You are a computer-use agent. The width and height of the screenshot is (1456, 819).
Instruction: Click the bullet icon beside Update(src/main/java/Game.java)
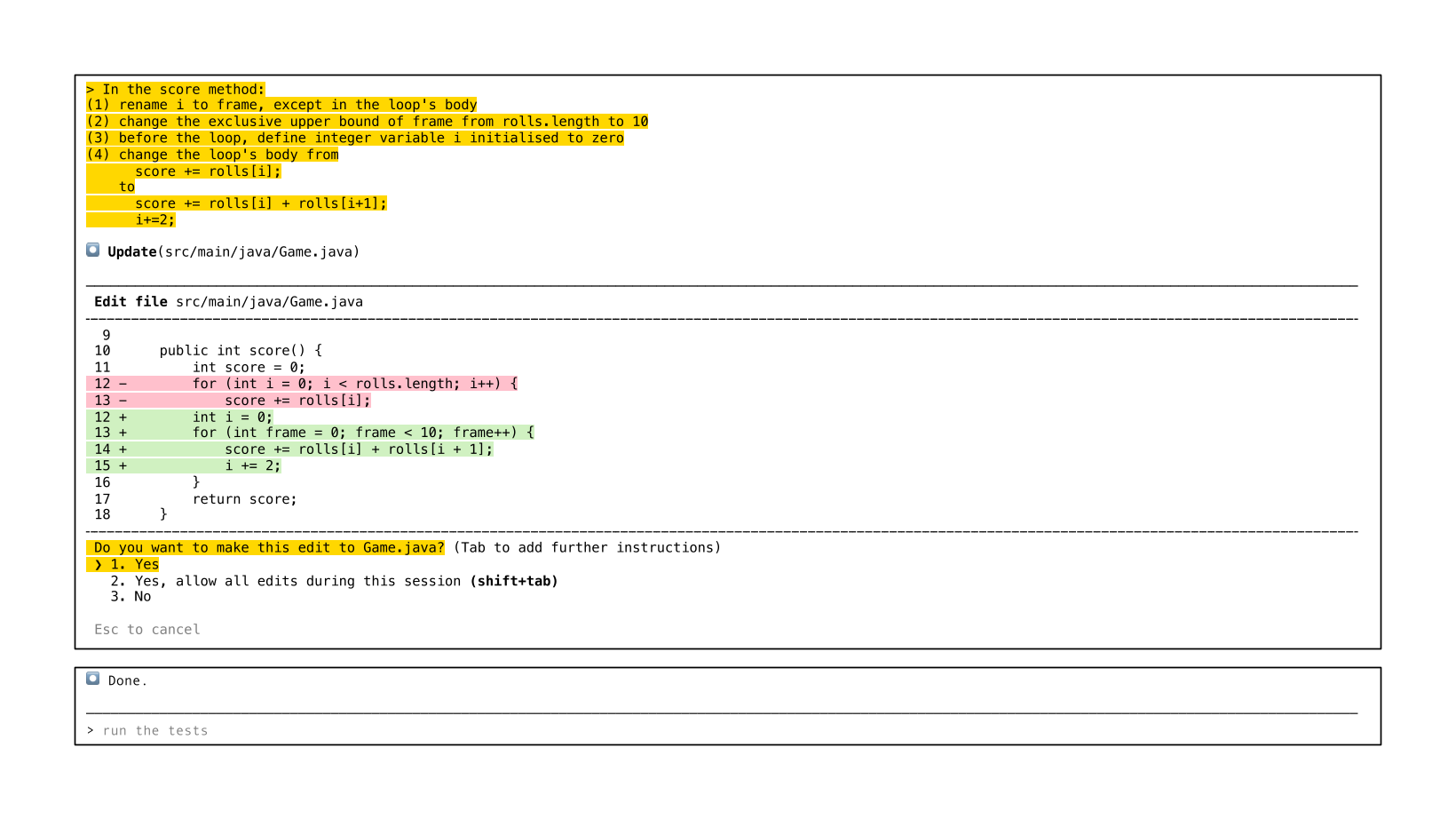coord(92,250)
